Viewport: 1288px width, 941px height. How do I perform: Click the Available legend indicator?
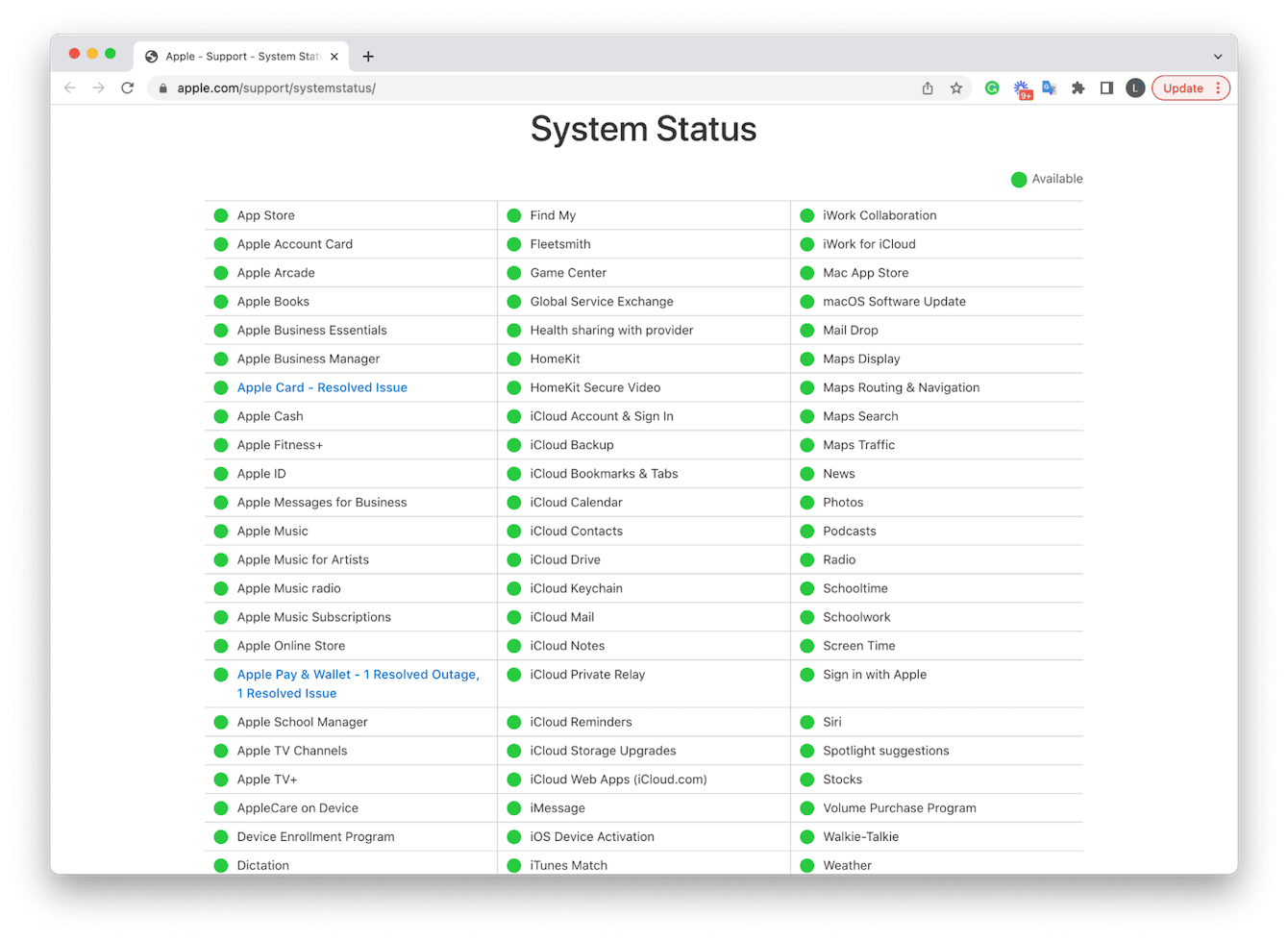pyautogui.click(x=1019, y=179)
